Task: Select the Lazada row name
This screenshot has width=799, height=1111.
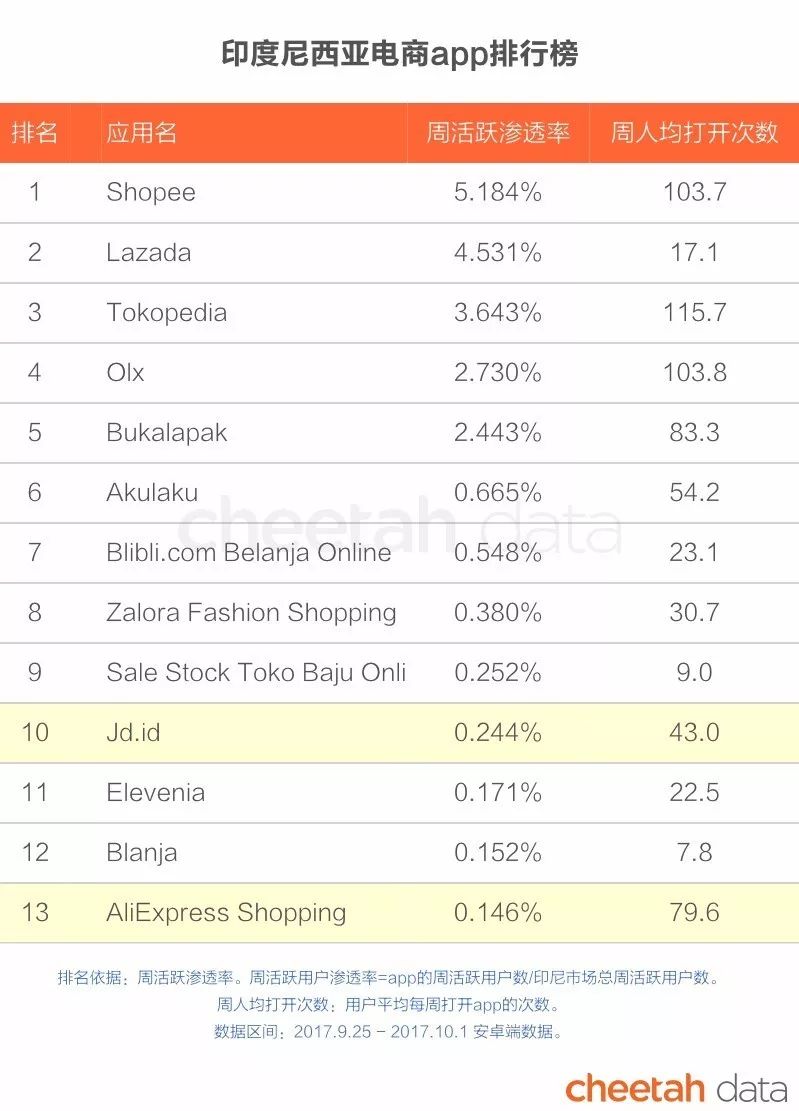Action: click(x=148, y=252)
